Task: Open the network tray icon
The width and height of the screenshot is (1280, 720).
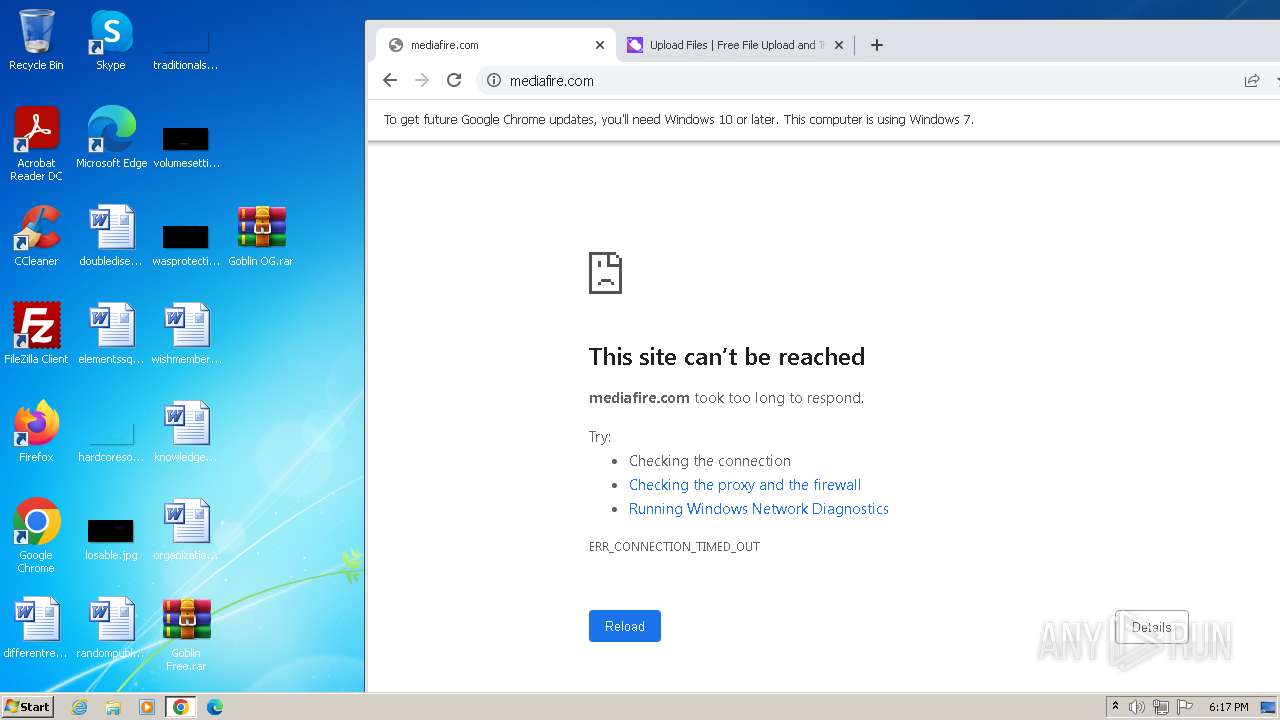Action: 1161,707
